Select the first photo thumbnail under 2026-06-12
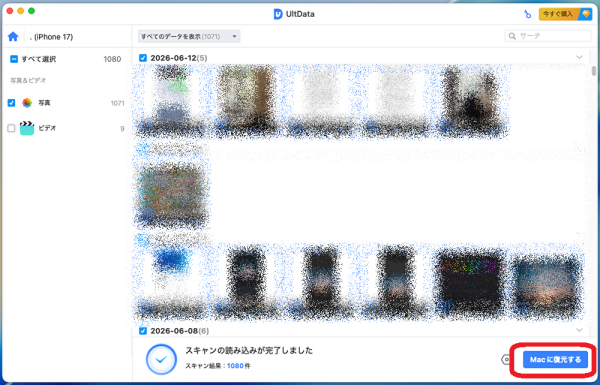Screen dimensions: 600x385 point(171,101)
